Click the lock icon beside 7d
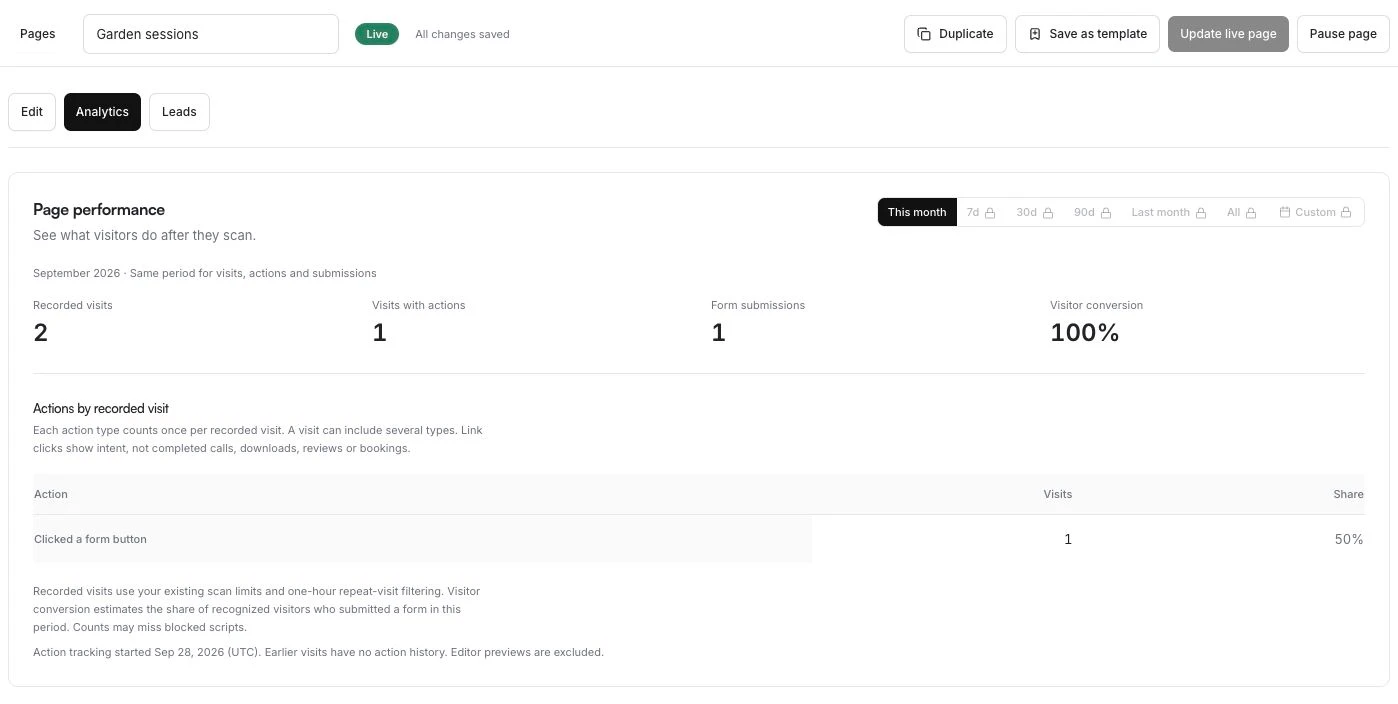Image resolution: width=1398 pixels, height=704 pixels. tap(990, 213)
